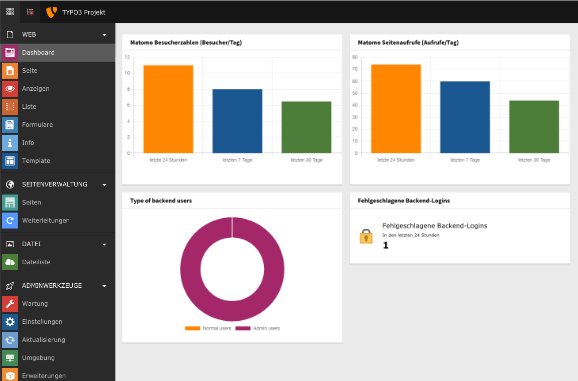Image resolution: width=578 pixels, height=381 pixels.
Task: Click the padlock icon in failed logins widget
Action: coord(366,237)
